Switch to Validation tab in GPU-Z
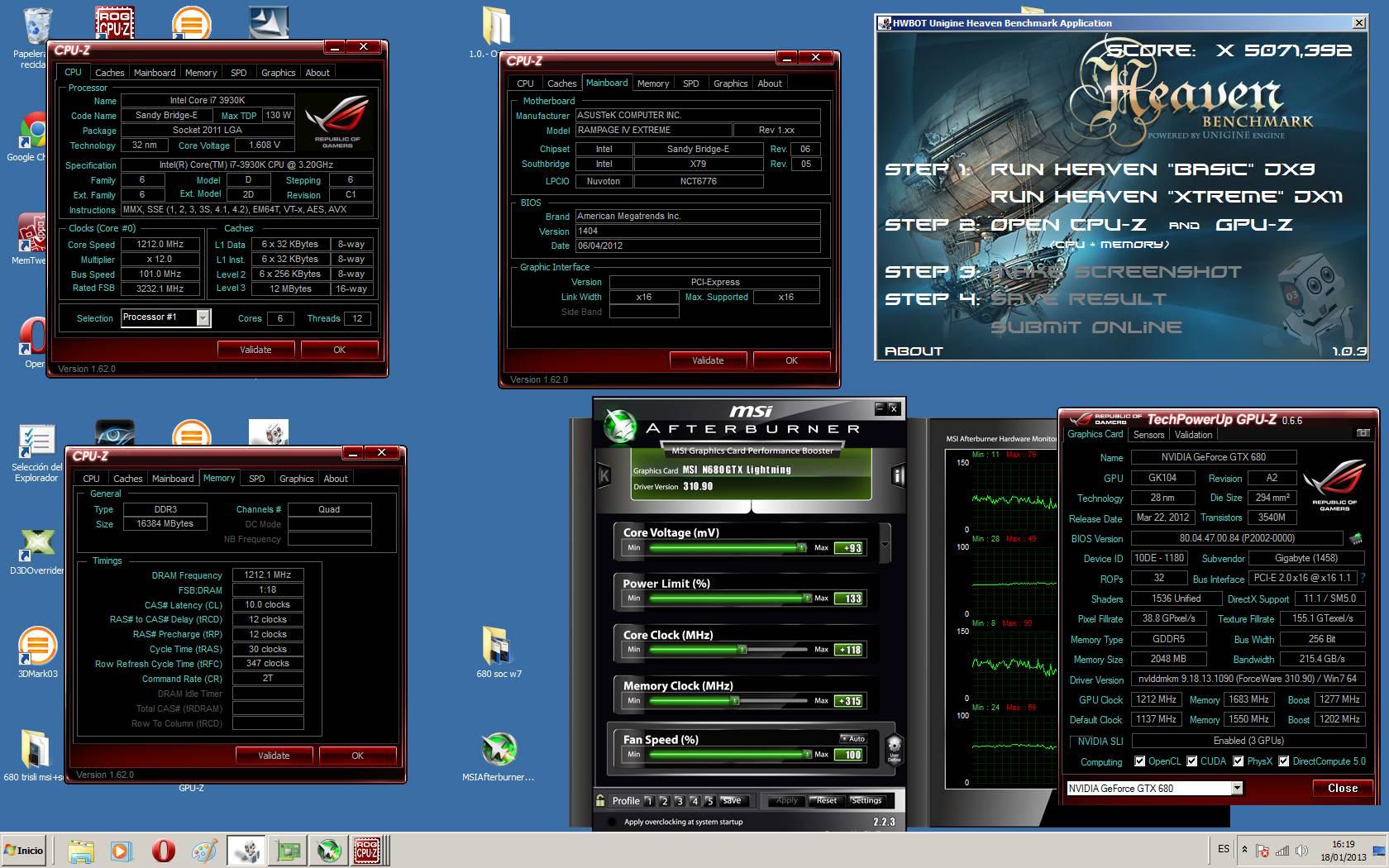This screenshot has height=868, width=1389. click(x=1193, y=435)
